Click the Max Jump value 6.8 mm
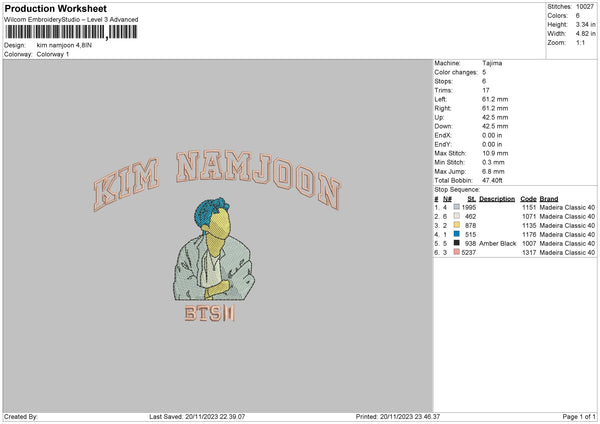Screen dimensions: 600x424 pos(493,171)
